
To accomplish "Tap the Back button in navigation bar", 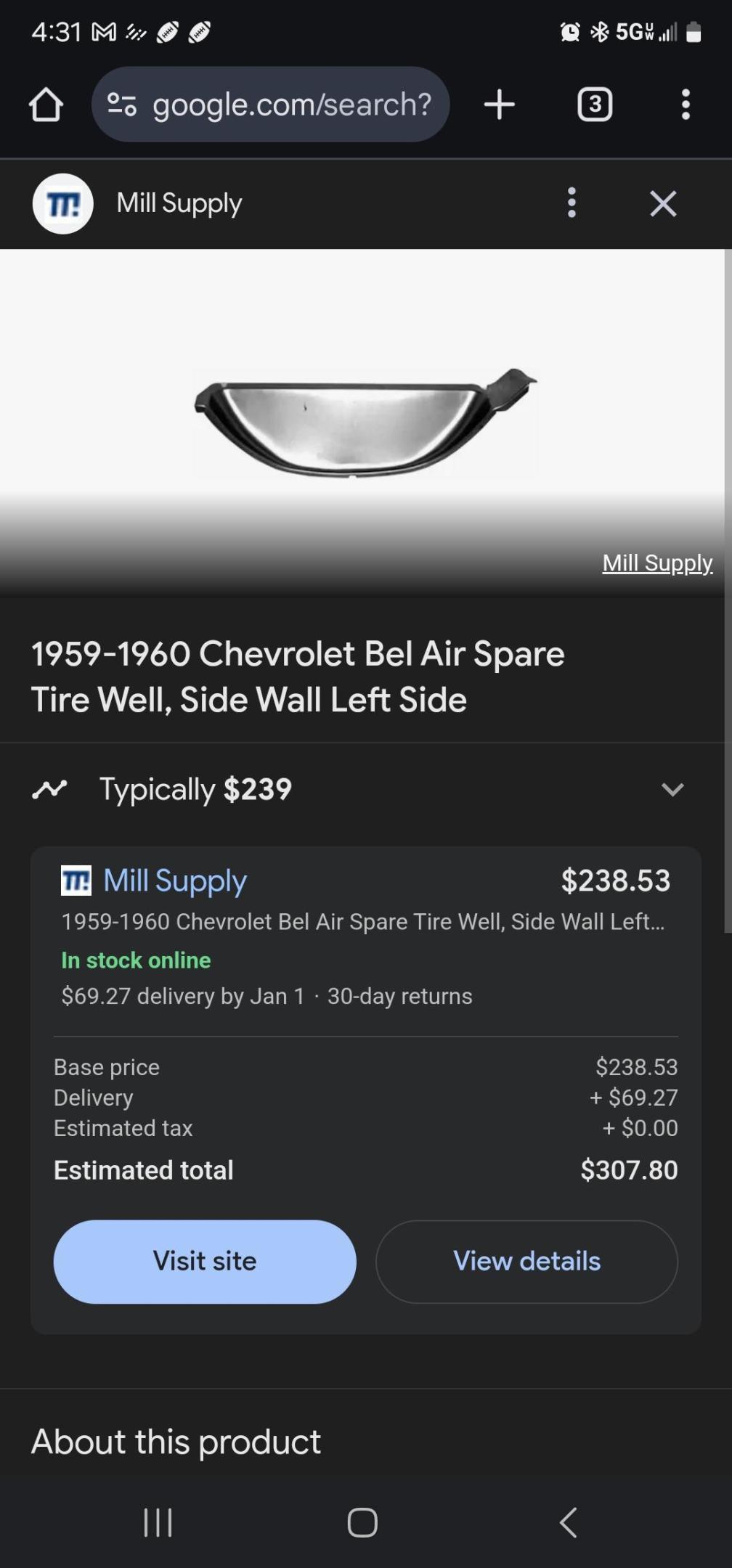I will click(569, 1523).
